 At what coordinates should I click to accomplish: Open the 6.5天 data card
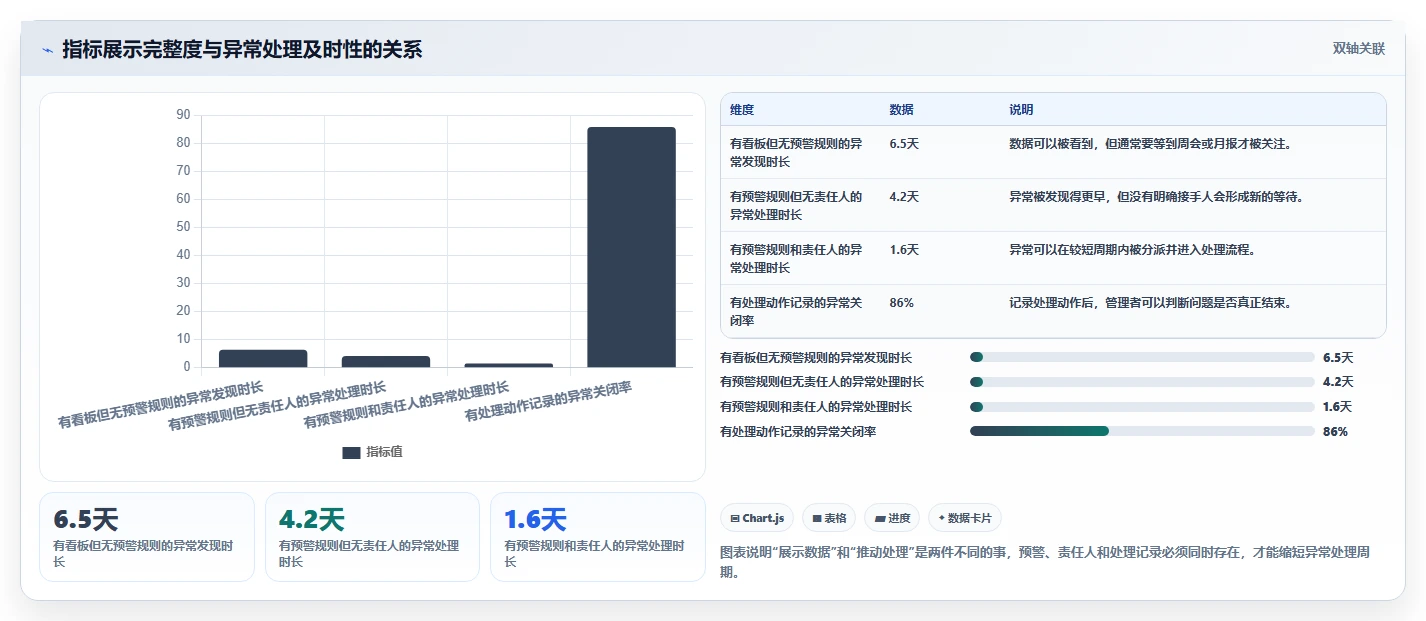[x=147, y=537]
